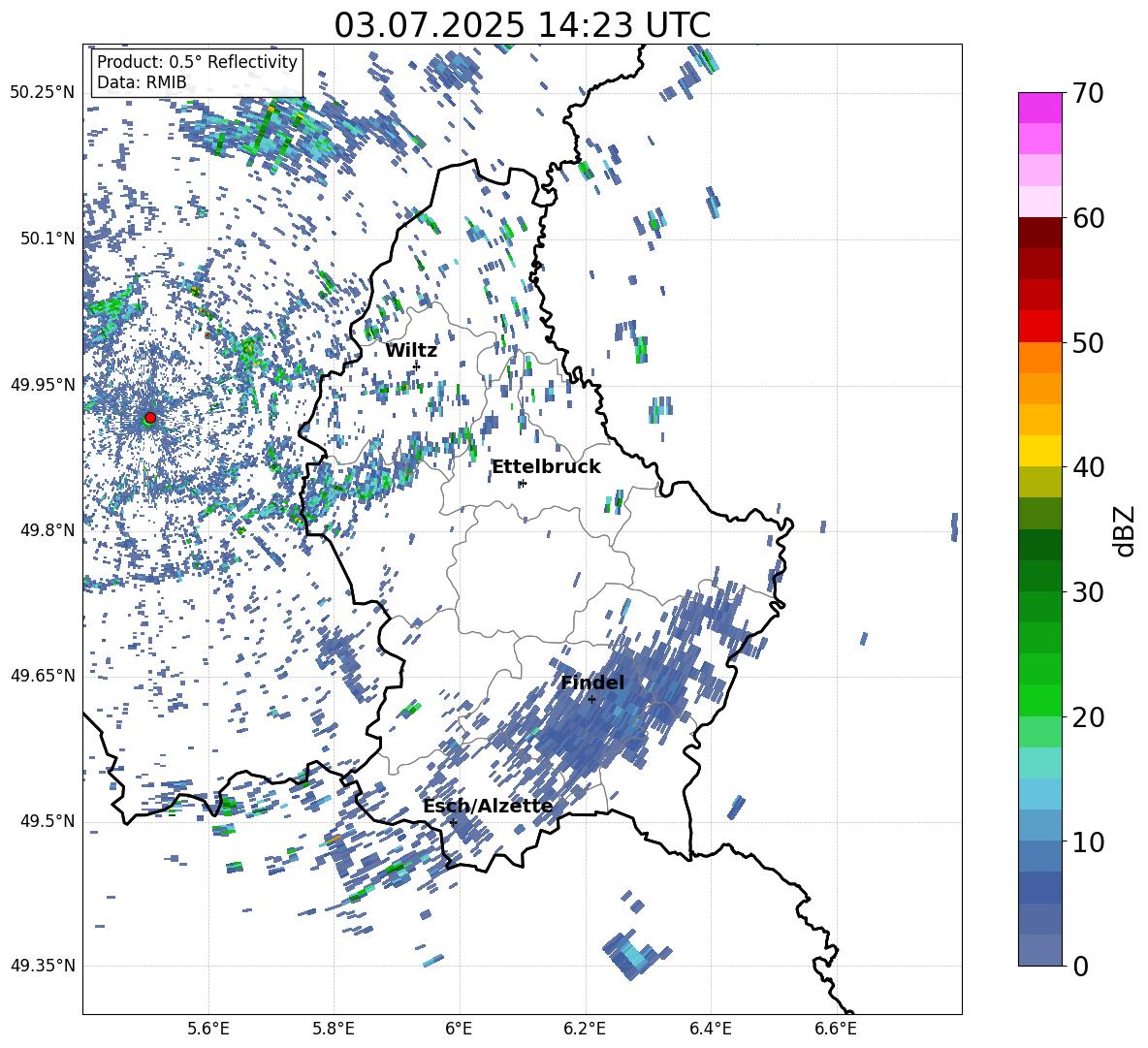Click the Findel city label
This screenshot has width=1148, height=1048.
click(x=592, y=683)
